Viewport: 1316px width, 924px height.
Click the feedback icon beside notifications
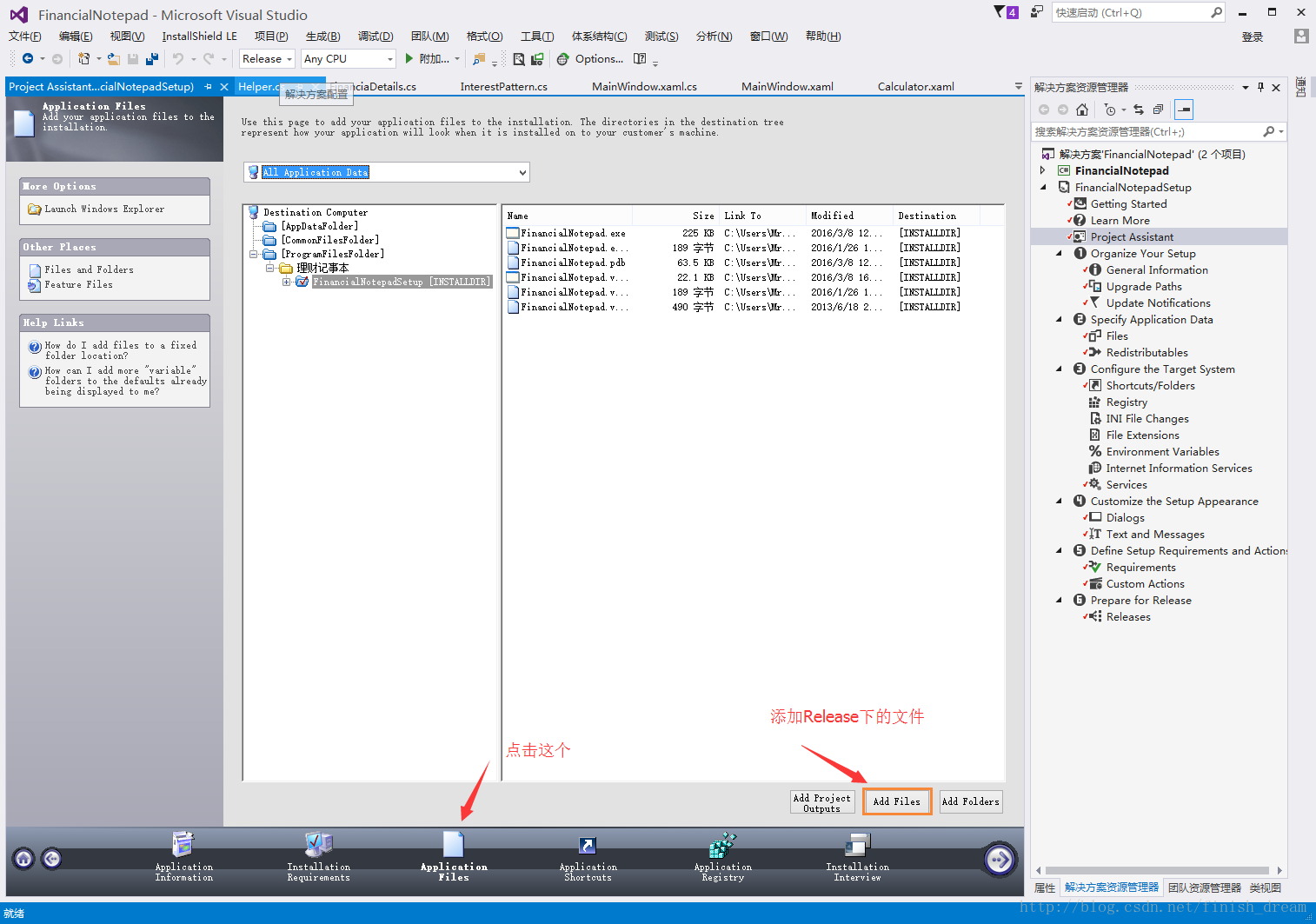click(1036, 12)
